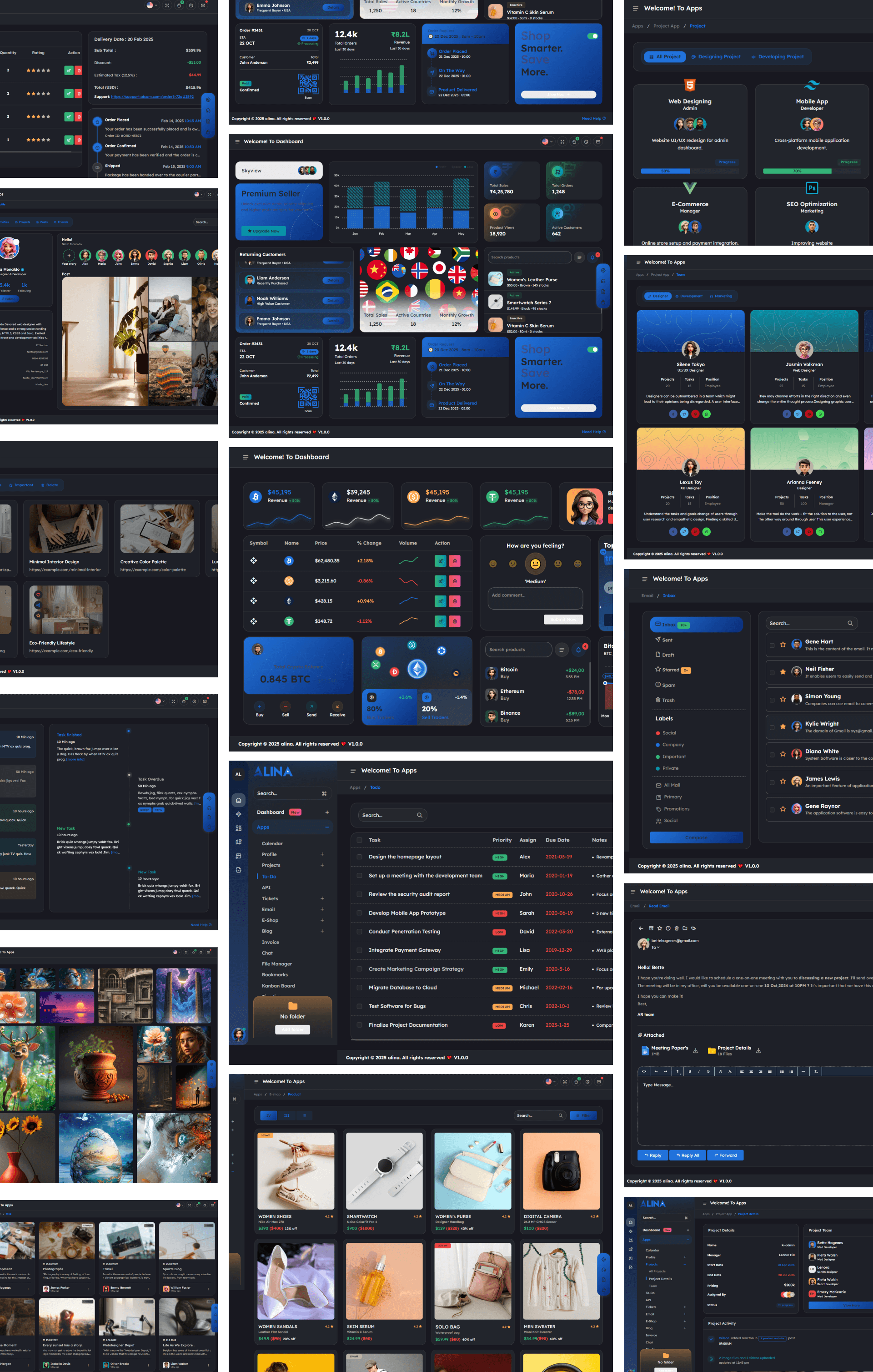Screen dimensions: 873x1372
Task: Click edit icon in the $62,480.35 crypto row
Action: (x=440, y=560)
